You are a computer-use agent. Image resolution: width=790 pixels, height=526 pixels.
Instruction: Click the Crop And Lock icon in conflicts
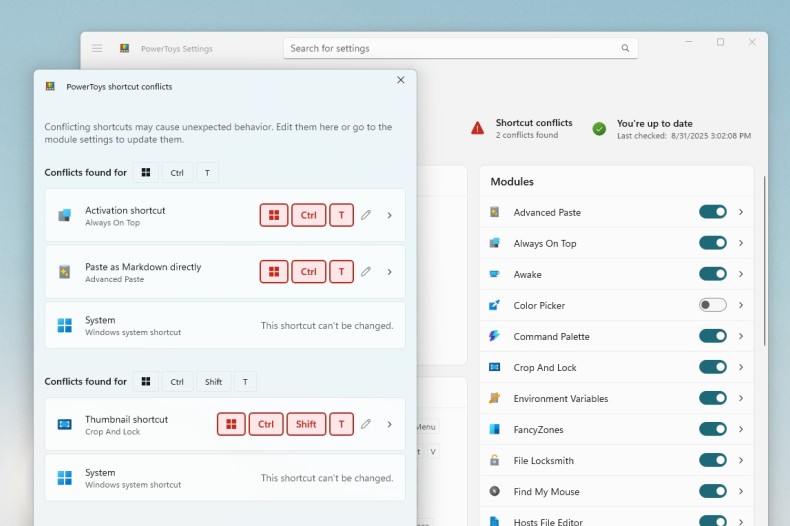(64, 424)
